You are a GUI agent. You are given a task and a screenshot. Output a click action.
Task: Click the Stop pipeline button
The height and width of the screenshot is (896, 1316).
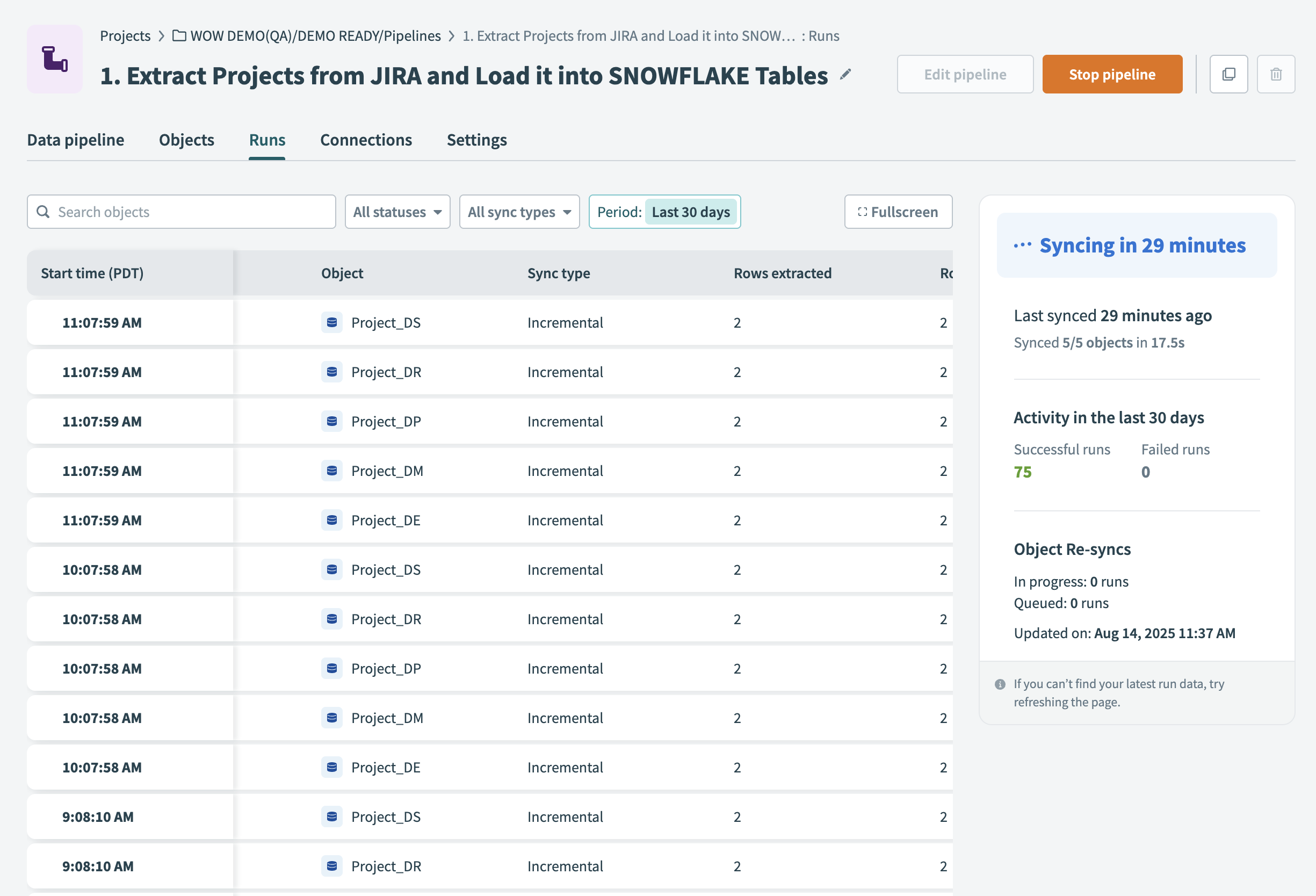pos(1111,74)
